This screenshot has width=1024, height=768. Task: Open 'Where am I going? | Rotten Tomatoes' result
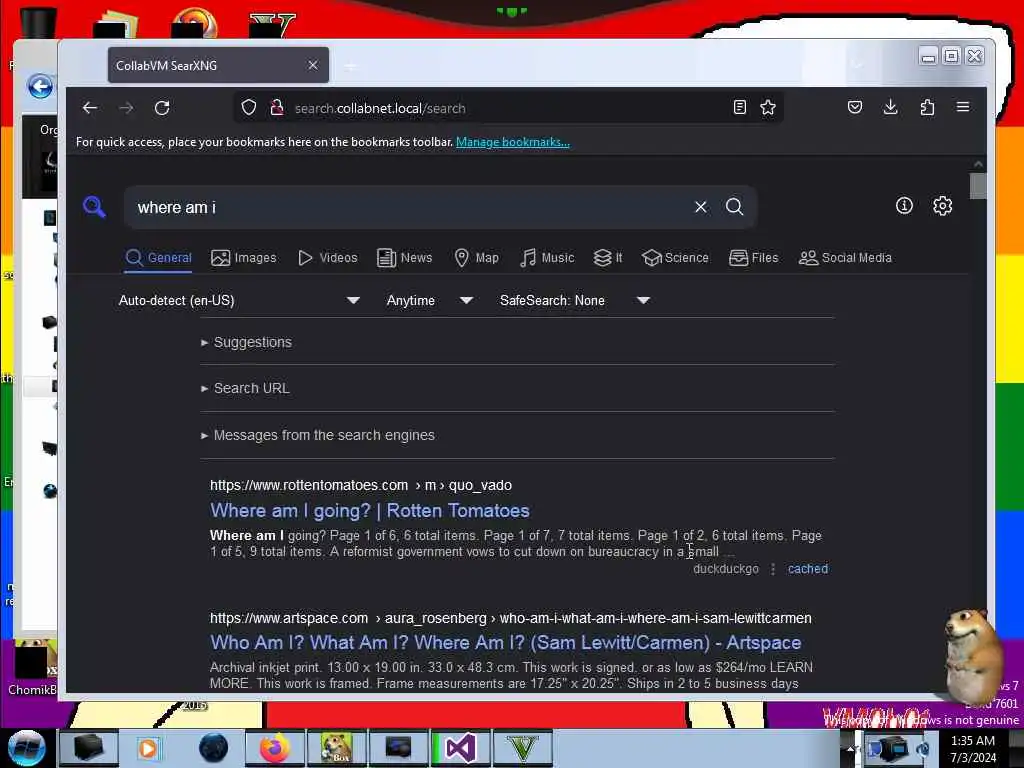click(370, 511)
